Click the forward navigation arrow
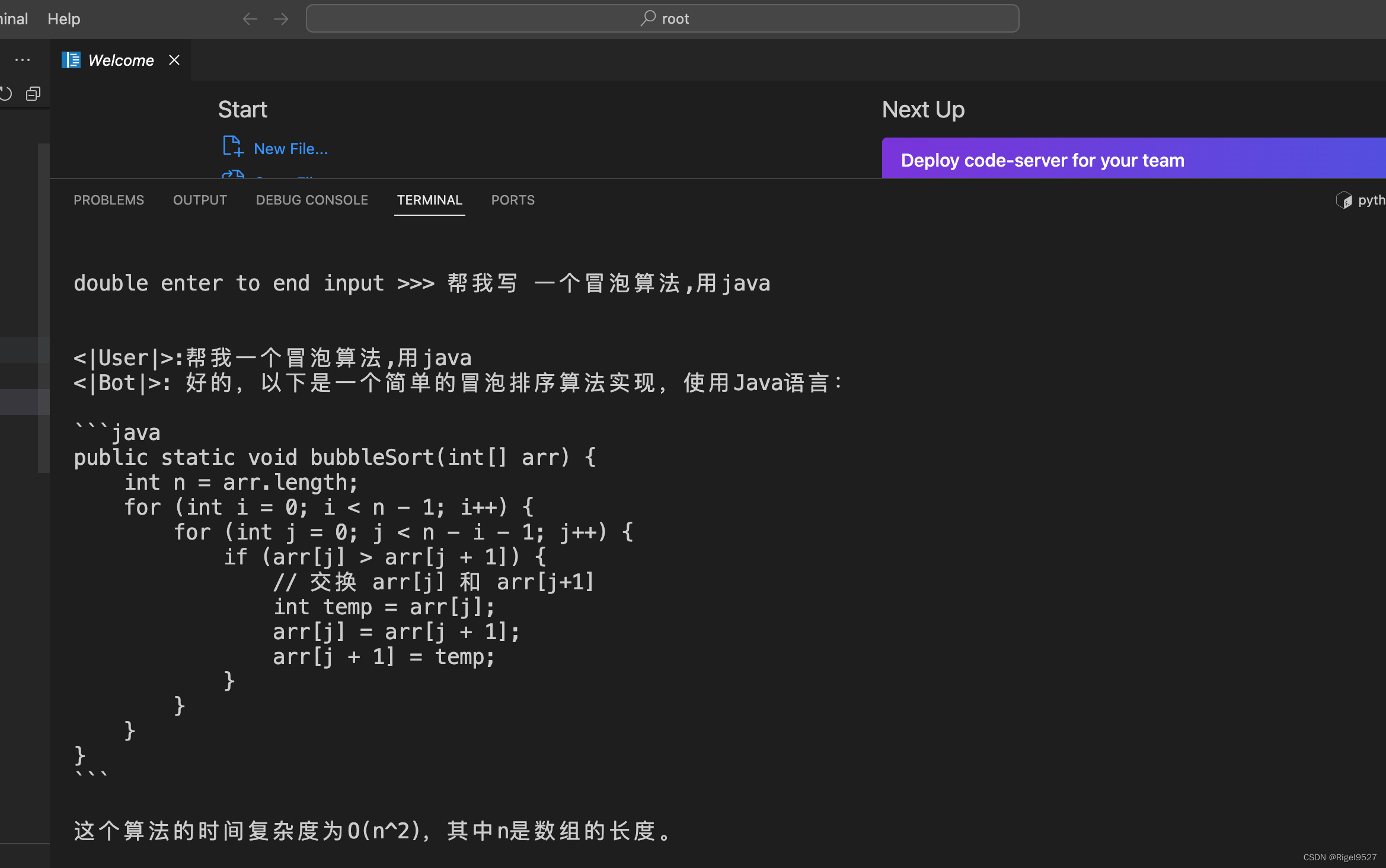Image resolution: width=1386 pixels, height=868 pixels. [281, 18]
